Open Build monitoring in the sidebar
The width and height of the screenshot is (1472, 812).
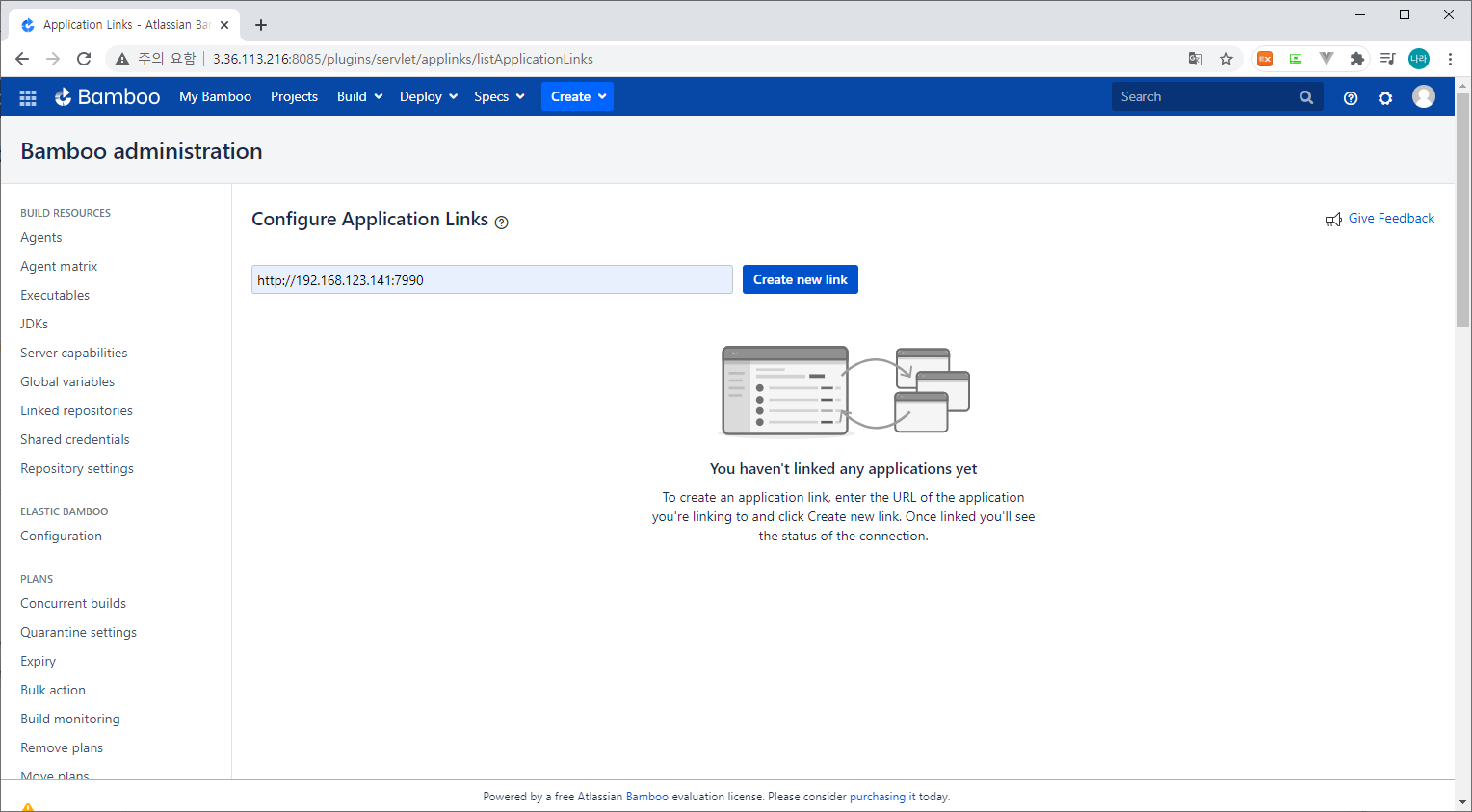[70, 719]
